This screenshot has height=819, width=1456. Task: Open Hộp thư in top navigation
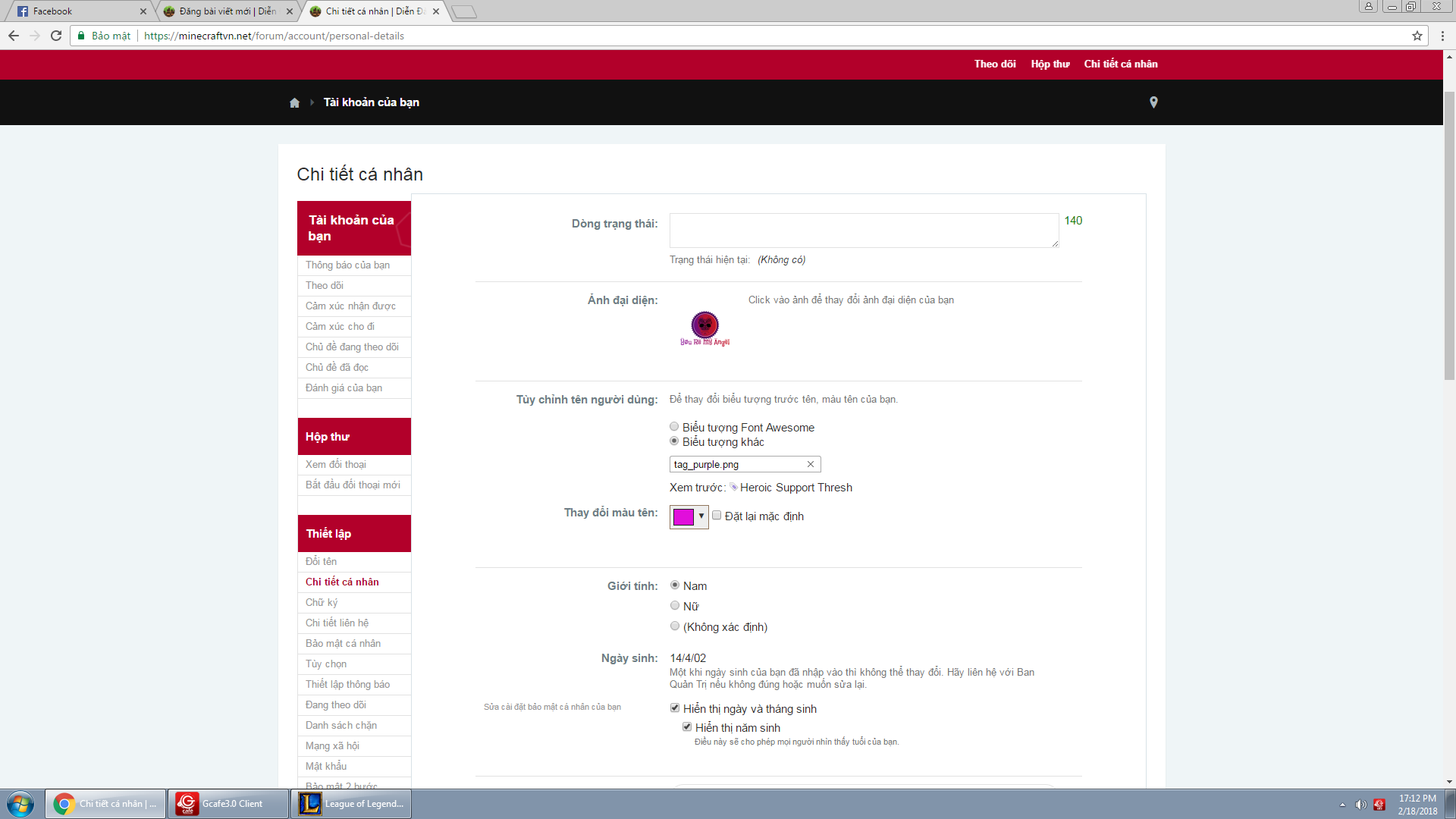(x=1050, y=64)
